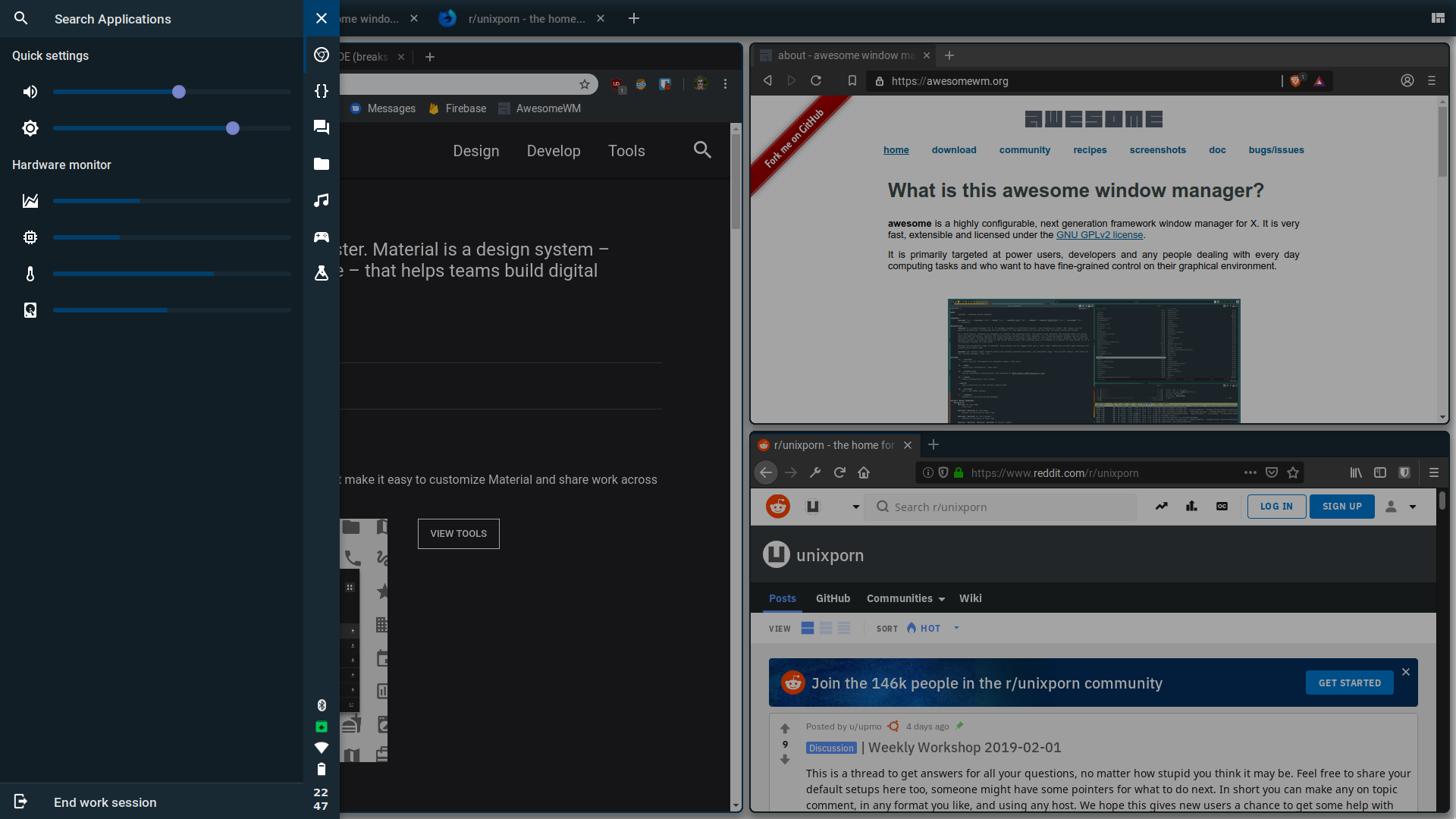This screenshot has height=819, width=1456.
Task: Open the GNU GPLv2 license link
Action: (x=1100, y=235)
